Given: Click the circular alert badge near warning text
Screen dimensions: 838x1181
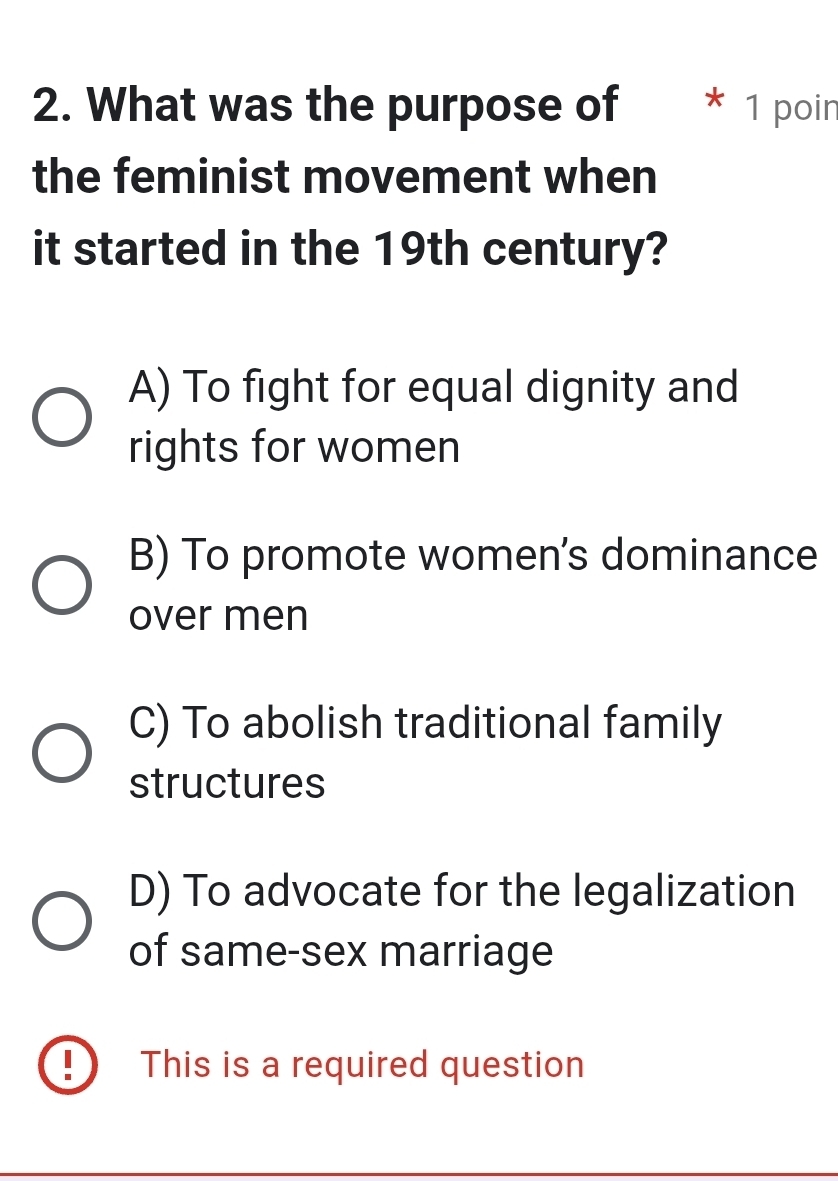Looking at the screenshot, I should [66, 1064].
